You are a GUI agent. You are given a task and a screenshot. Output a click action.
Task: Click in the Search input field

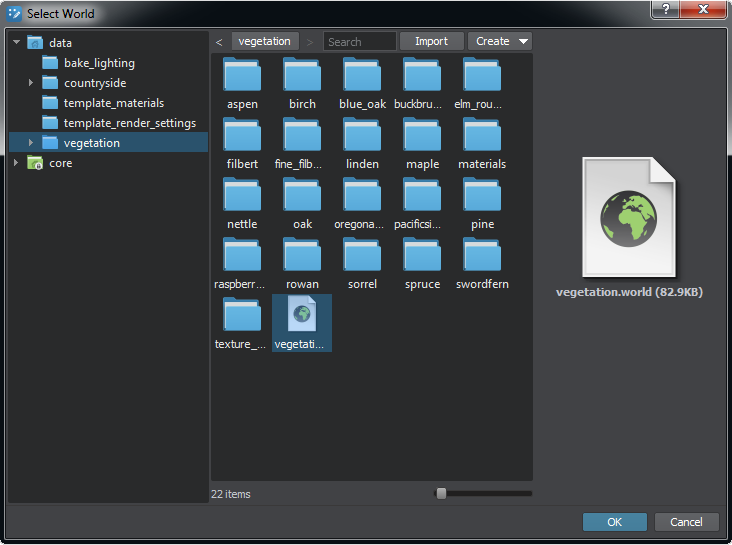click(x=360, y=42)
